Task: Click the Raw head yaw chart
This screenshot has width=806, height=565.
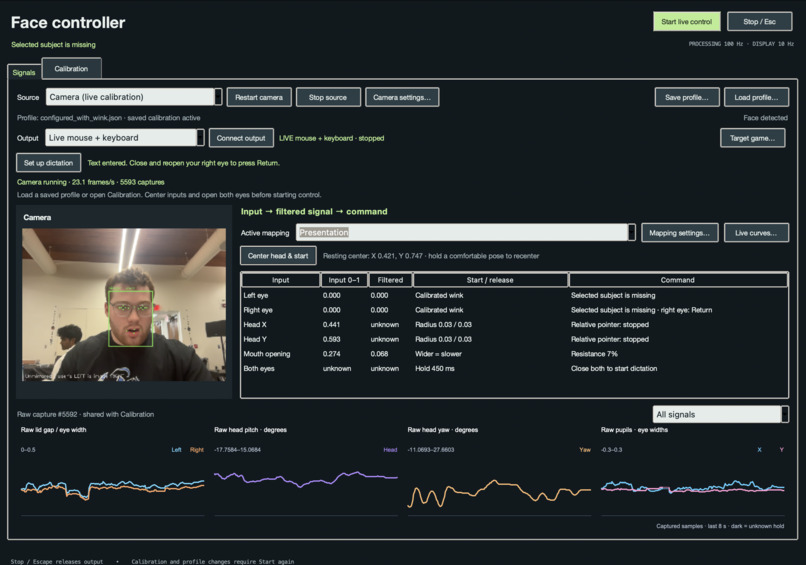Action: [x=499, y=485]
